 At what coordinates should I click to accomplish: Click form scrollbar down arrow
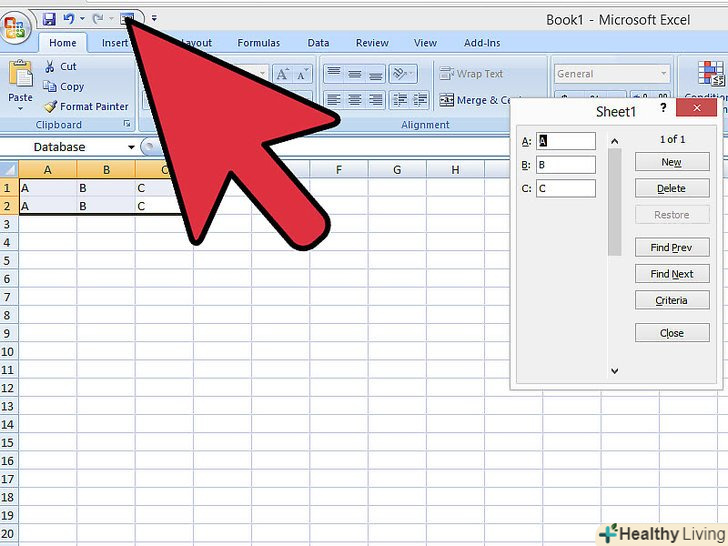coord(615,370)
